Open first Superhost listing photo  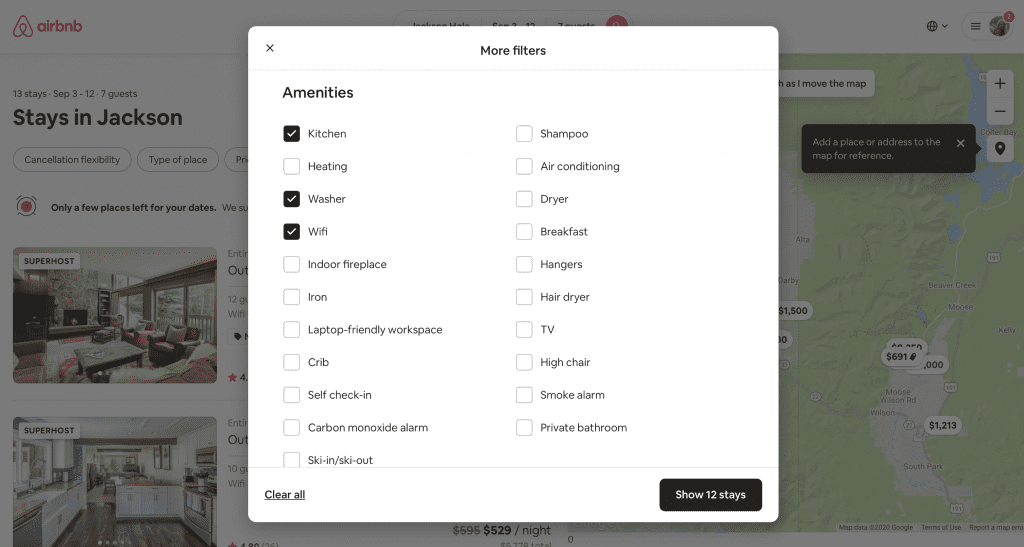[115, 315]
